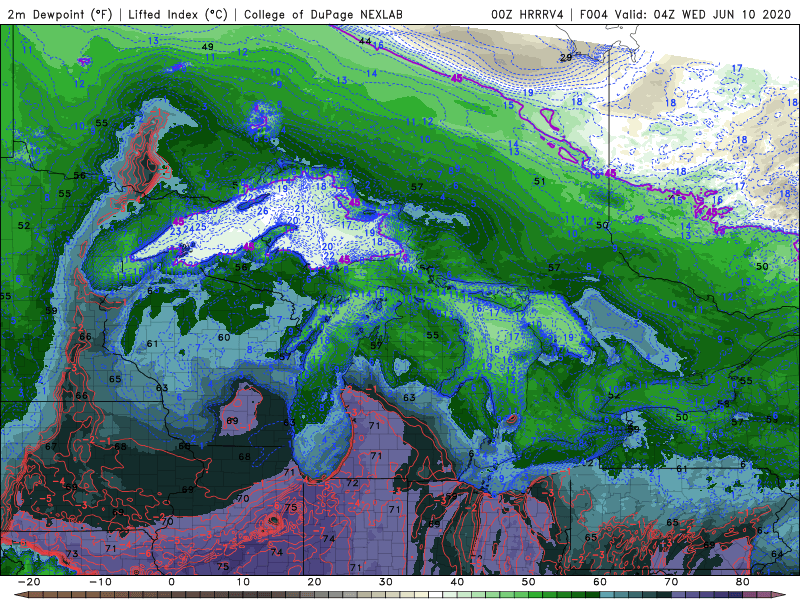Click the 50 label on the color scale
This screenshot has height=600, width=800.
[x=529, y=582]
